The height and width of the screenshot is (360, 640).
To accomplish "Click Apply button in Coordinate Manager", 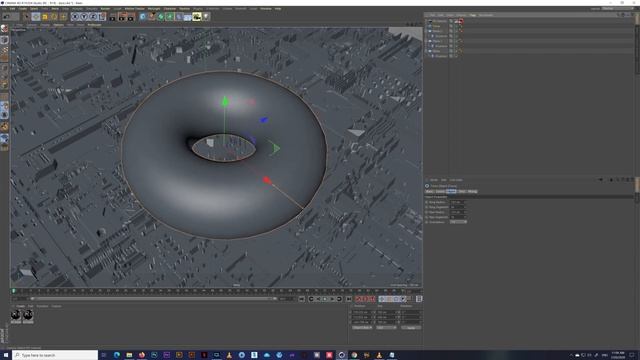I will pos(411,327).
